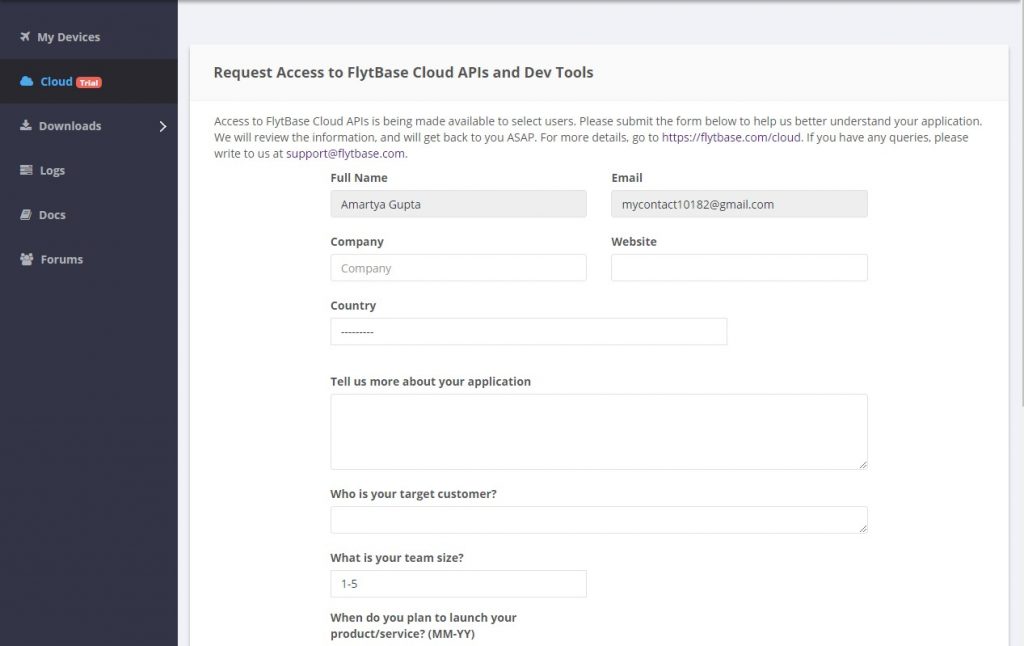This screenshot has height=646, width=1024.
Task: Click the Full Name field with Amartya Gupta
Action: tap(458, 204)
